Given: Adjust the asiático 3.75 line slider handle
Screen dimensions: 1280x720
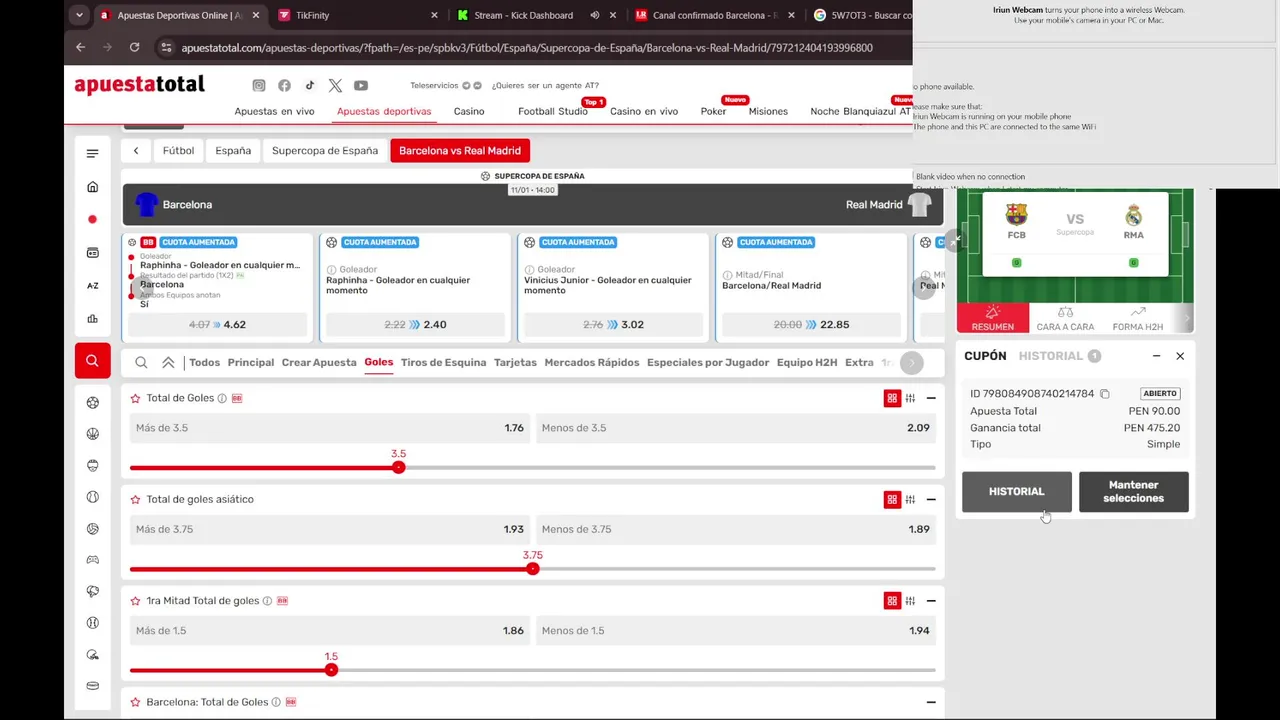Looking at the screenshot, I should [x=533, y=568].
